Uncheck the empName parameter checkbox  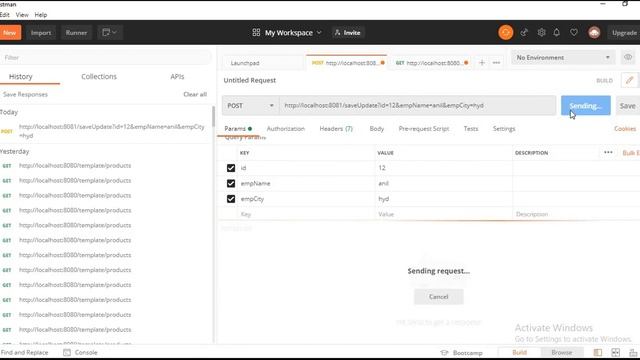[231, 183]
